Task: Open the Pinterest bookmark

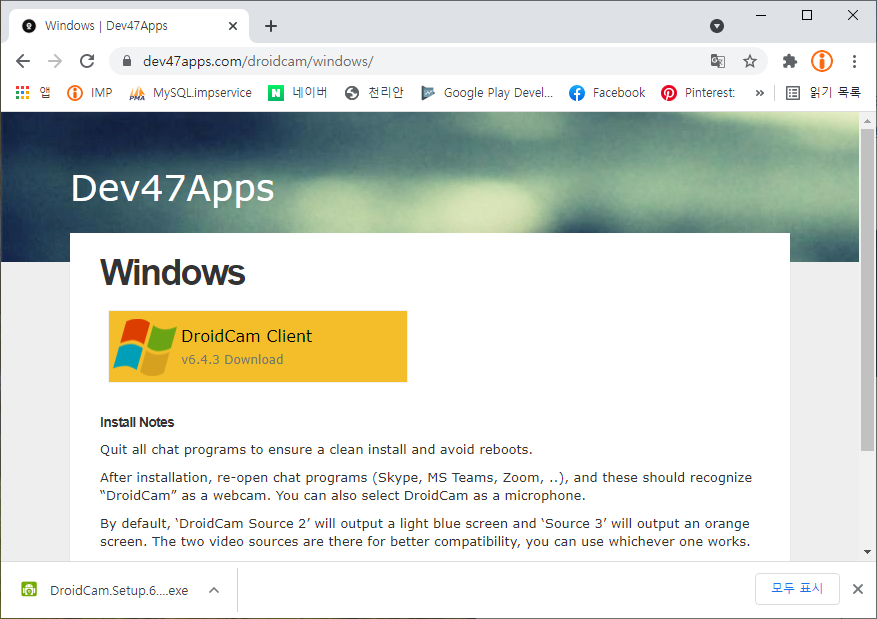Action: 697,92
